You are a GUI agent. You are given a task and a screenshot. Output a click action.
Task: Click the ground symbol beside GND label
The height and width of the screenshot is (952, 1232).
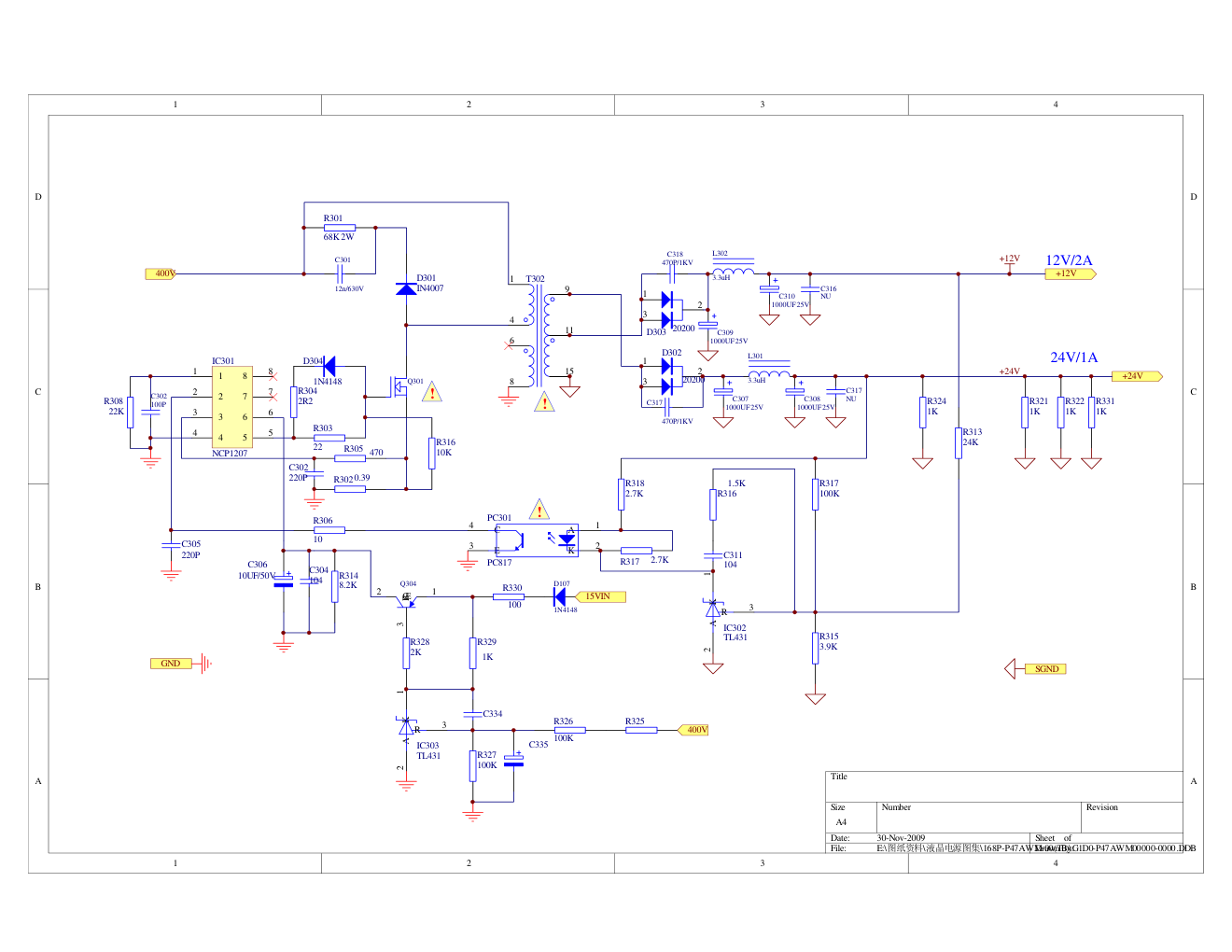[206, 664]
